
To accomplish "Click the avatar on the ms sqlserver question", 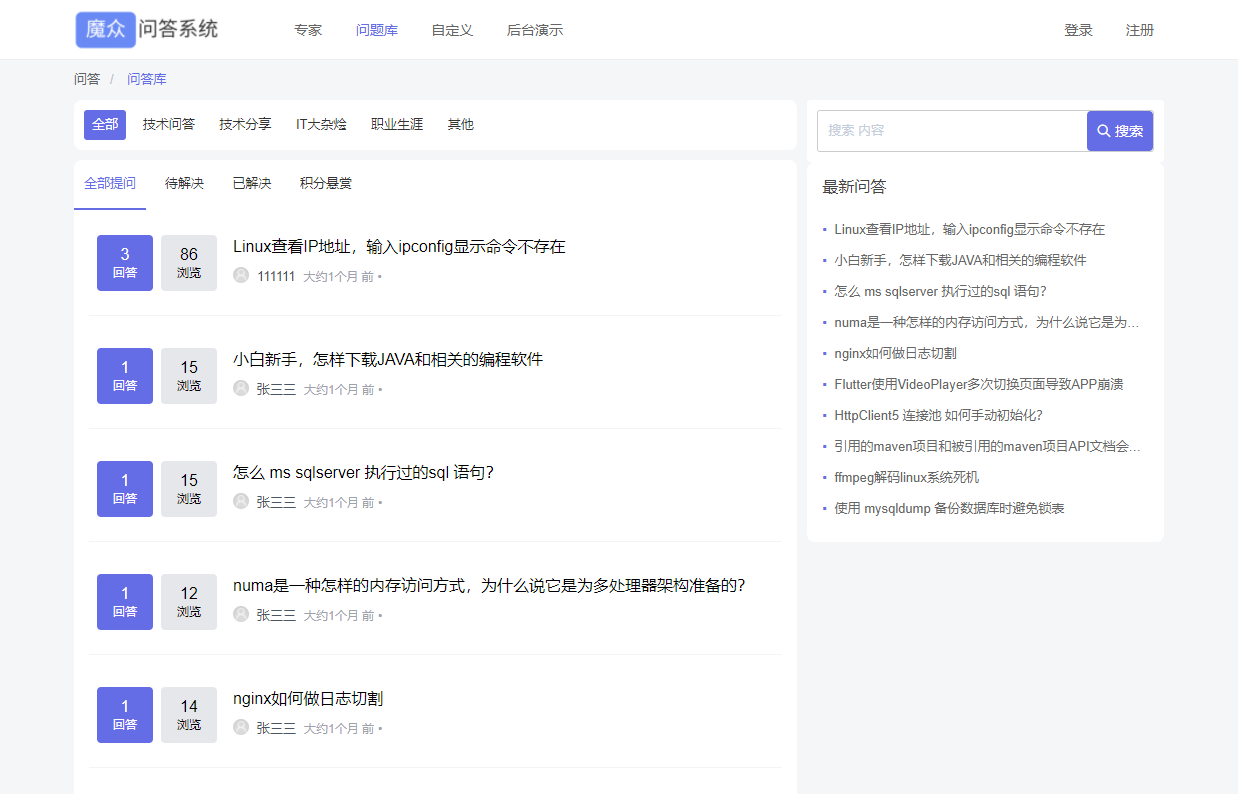I will pyautogui.click(x=241, y=502).
